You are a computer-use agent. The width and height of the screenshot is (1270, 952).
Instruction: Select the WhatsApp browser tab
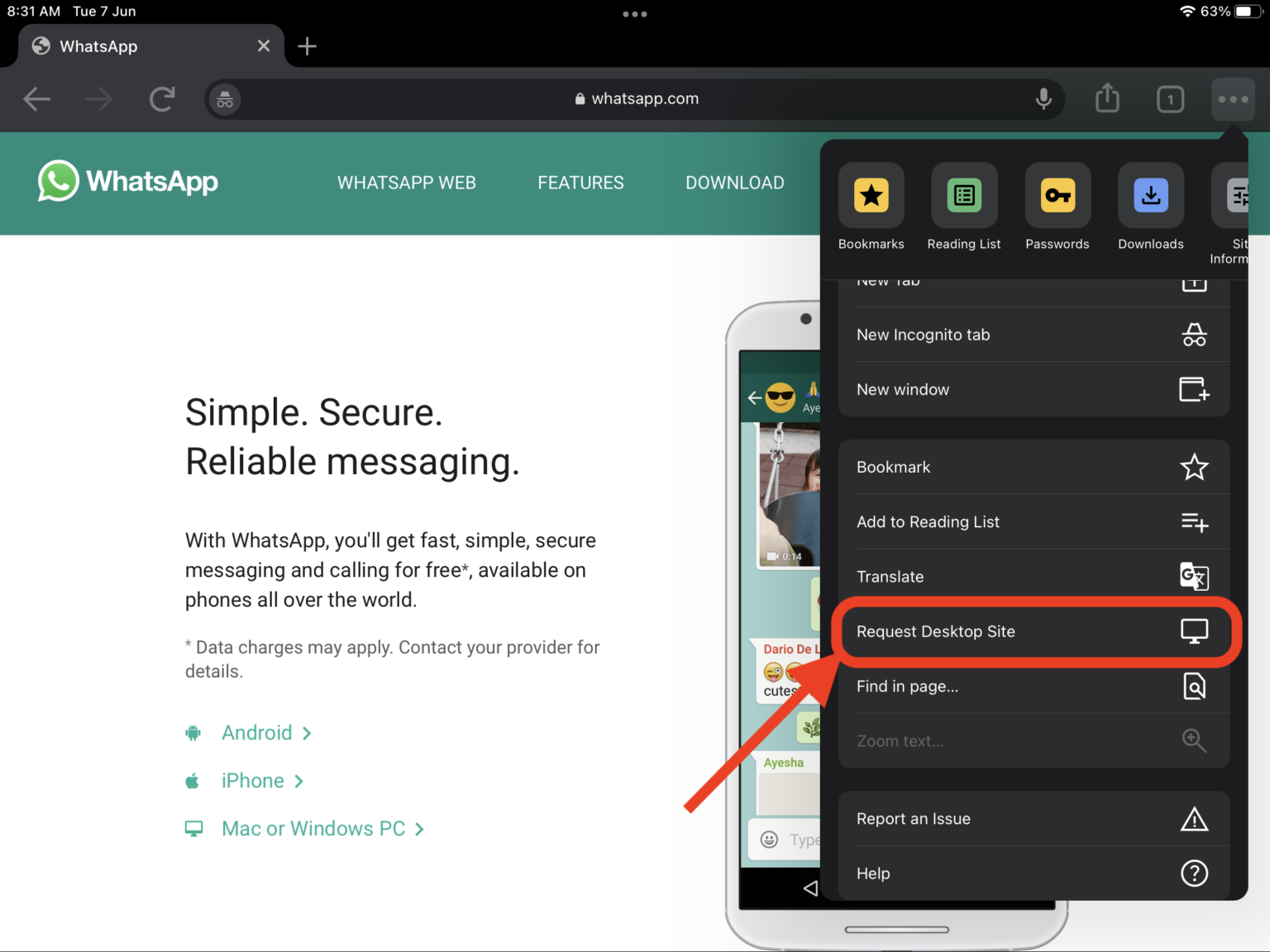point(151,46)
